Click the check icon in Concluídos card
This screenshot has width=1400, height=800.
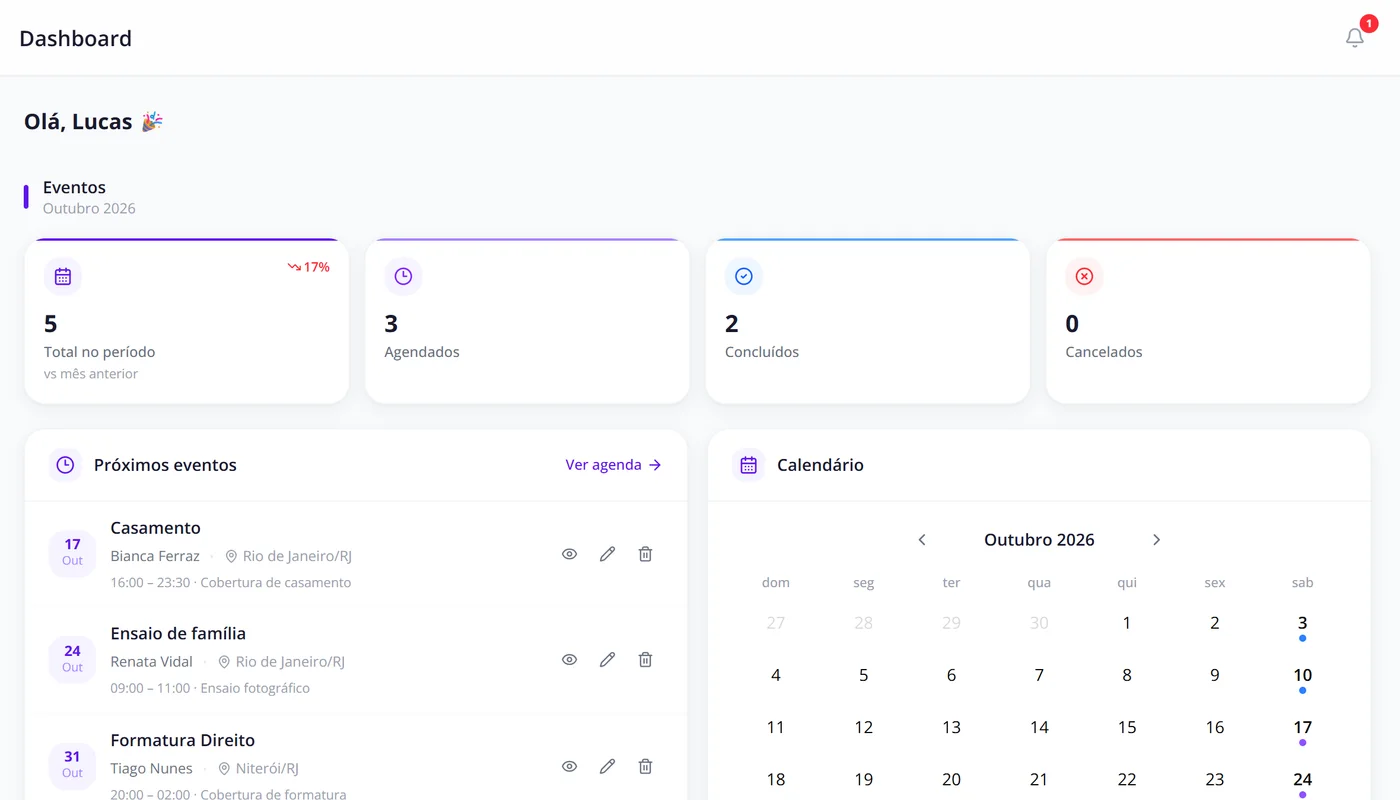(x=744, y=277)
